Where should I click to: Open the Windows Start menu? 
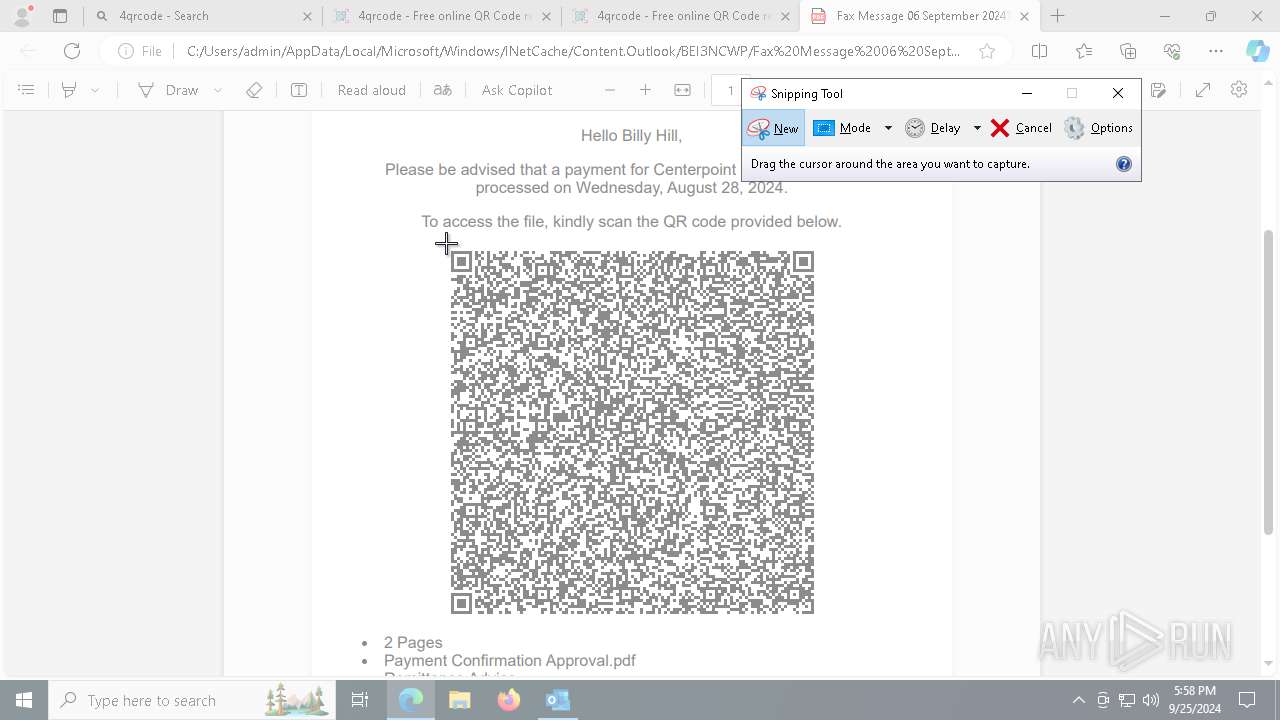pos(24,700)
